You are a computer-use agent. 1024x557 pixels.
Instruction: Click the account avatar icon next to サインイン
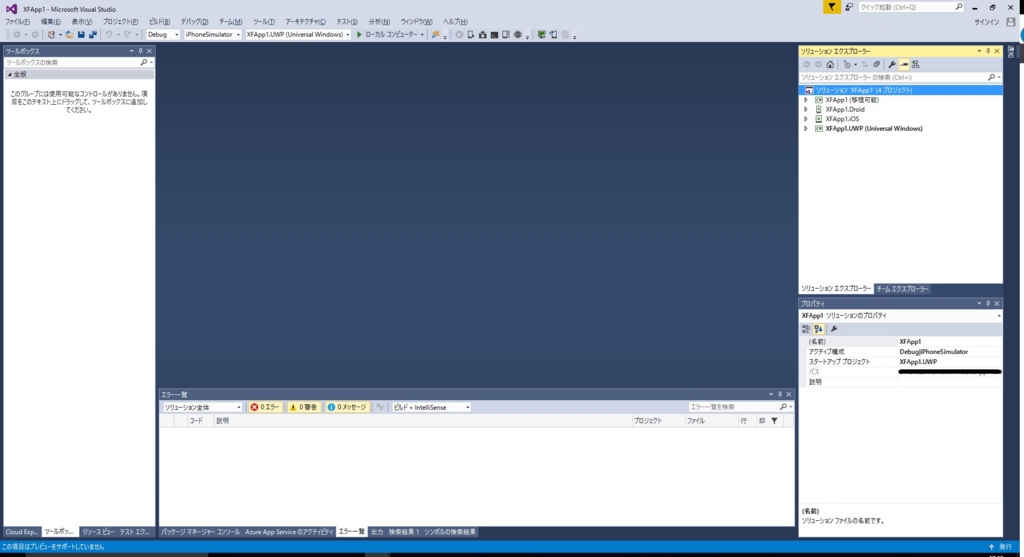[1011, 22]
